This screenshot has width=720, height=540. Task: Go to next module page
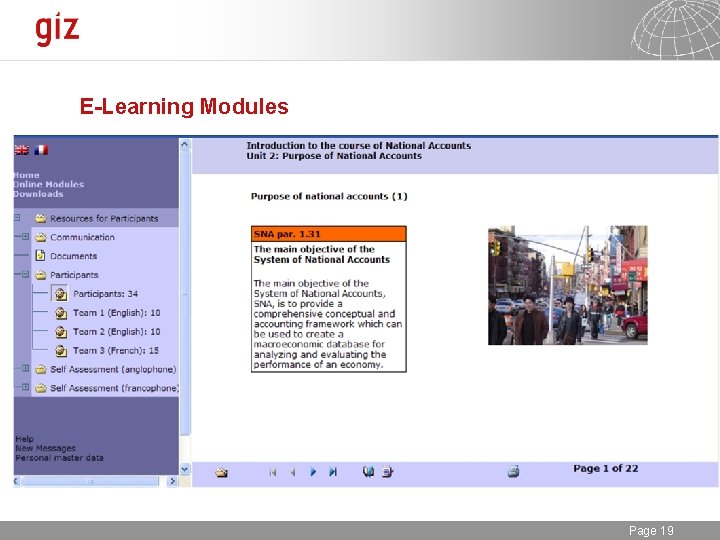tap(313, 472)
